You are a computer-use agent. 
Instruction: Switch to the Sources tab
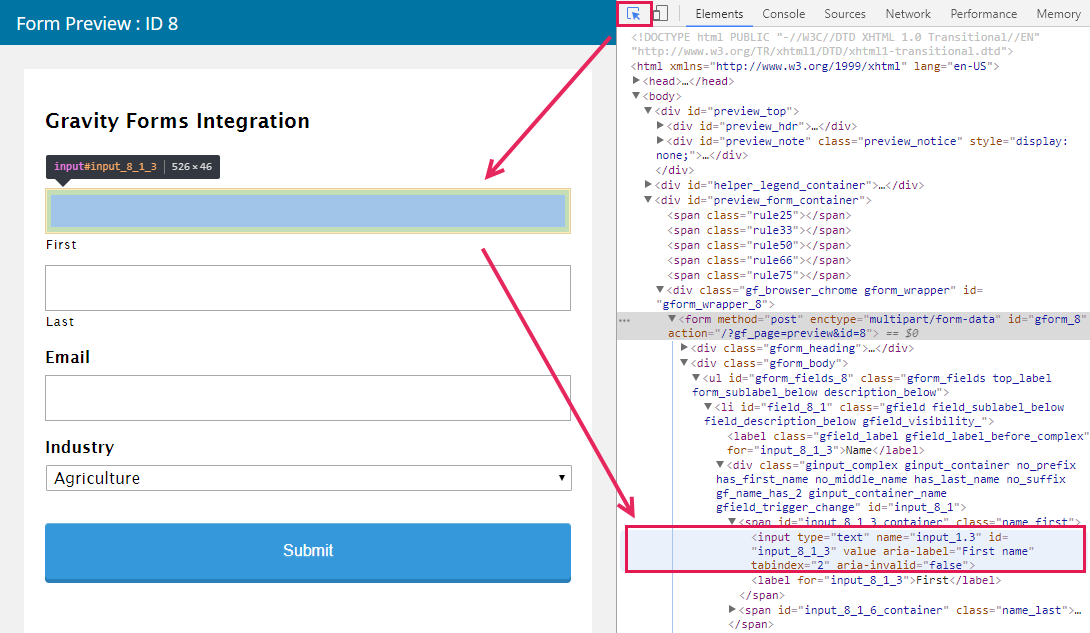tap(845, 13)
